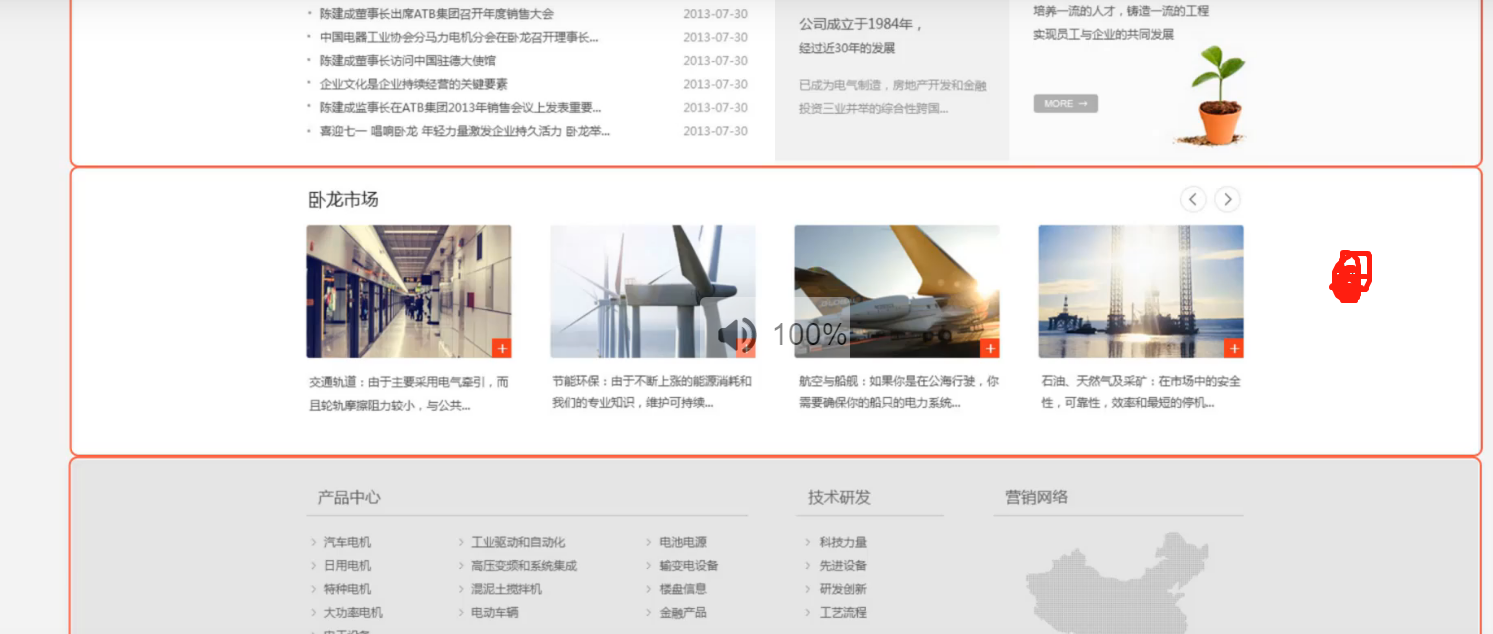Click the 营销网络 footer heading
This screenshot has height=634, width=1493.
point(1036,497)
